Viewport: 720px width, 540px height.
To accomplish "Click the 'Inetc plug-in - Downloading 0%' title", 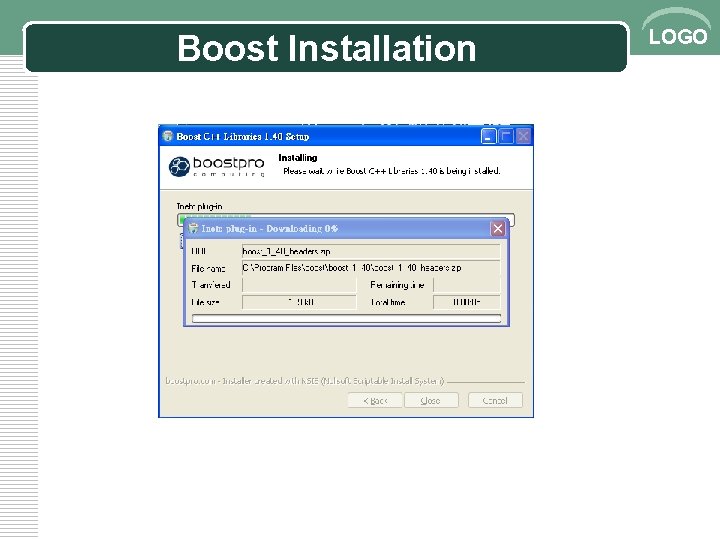I will point(270,229).
